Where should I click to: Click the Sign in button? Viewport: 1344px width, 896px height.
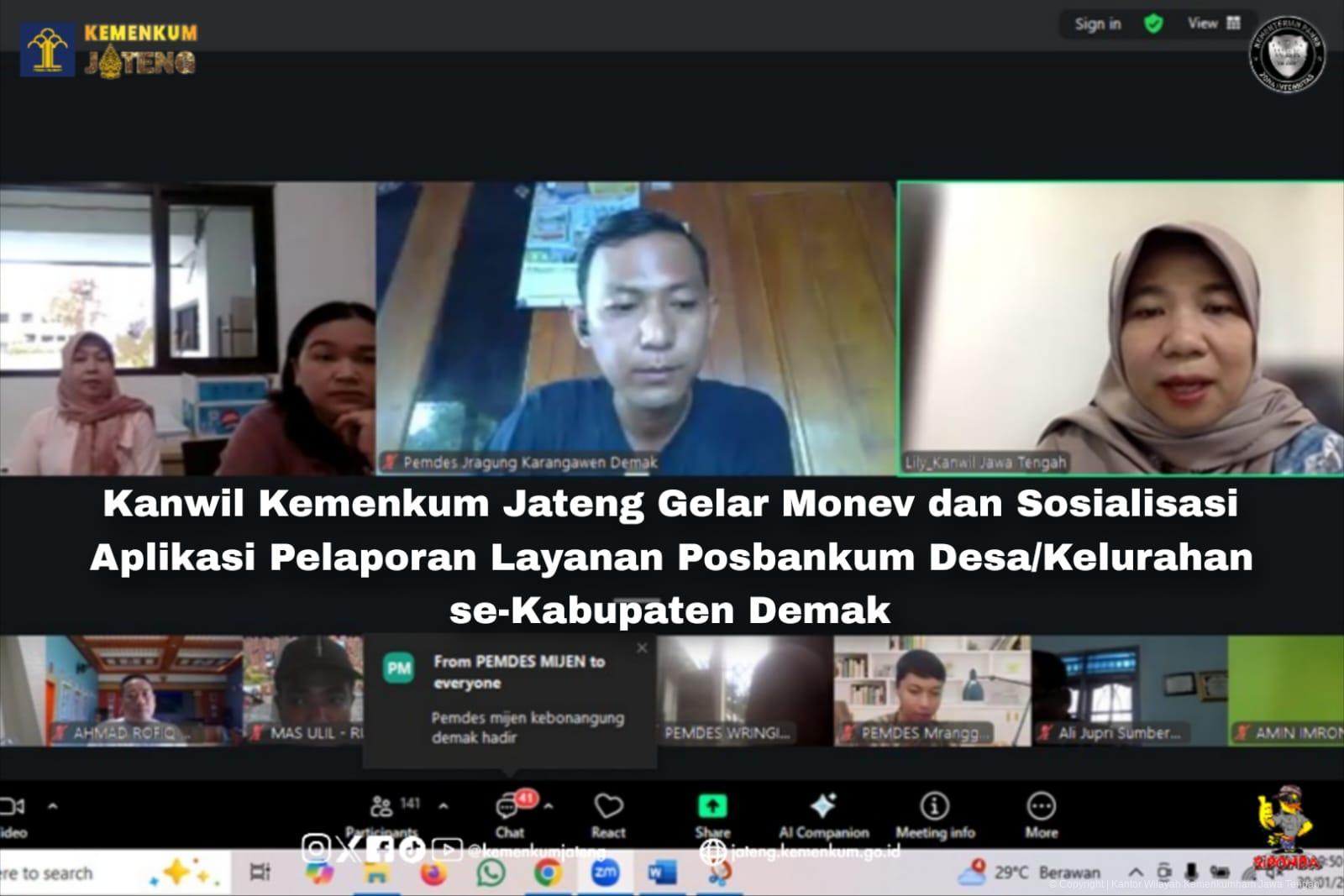[1096, 24]
